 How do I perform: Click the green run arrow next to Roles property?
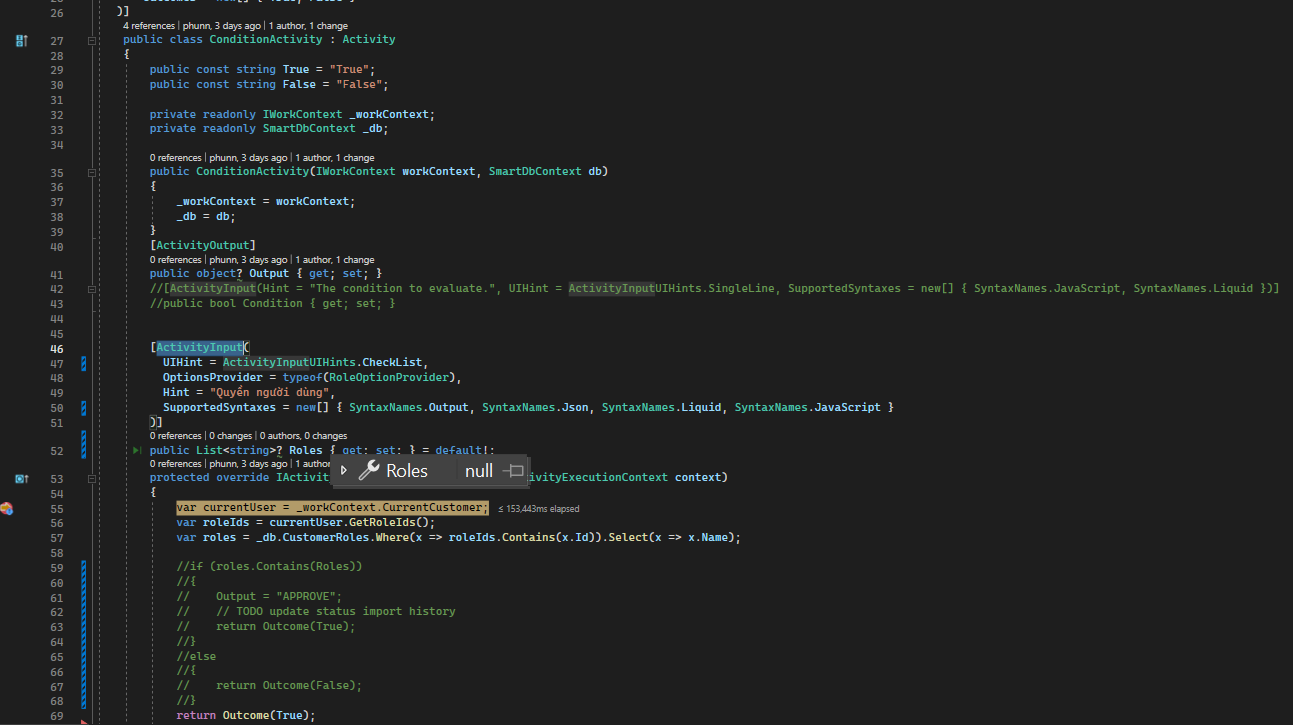[x=137, y=450]
